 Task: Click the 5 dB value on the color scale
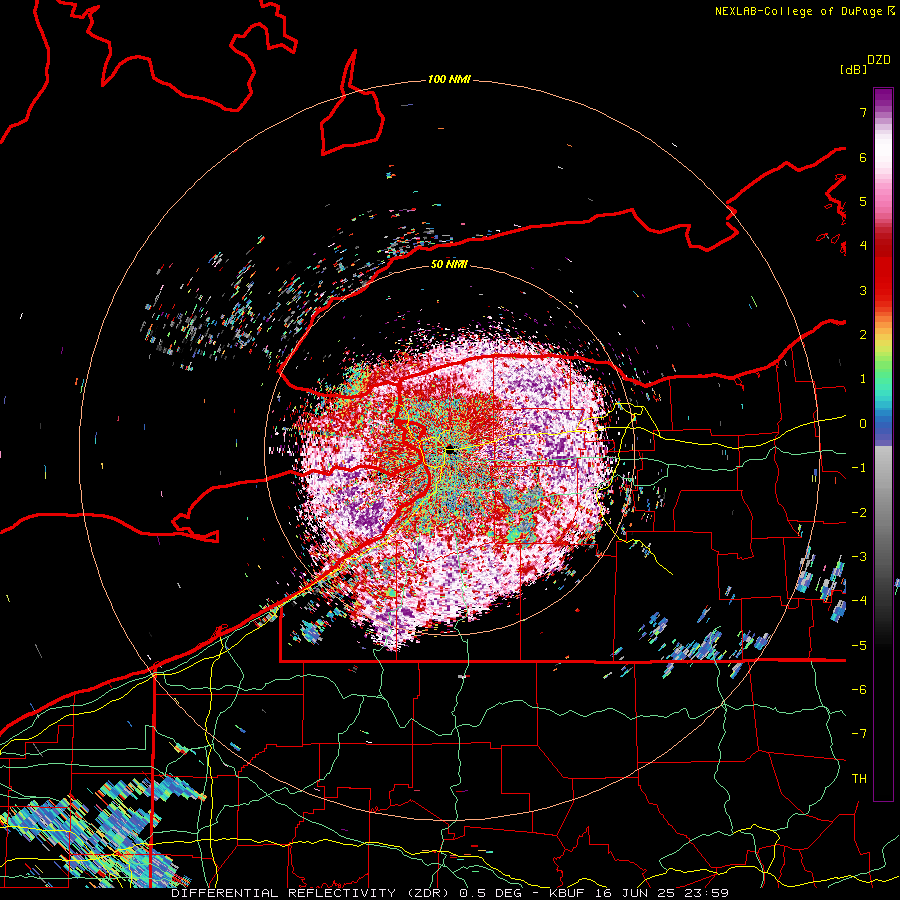863,201
